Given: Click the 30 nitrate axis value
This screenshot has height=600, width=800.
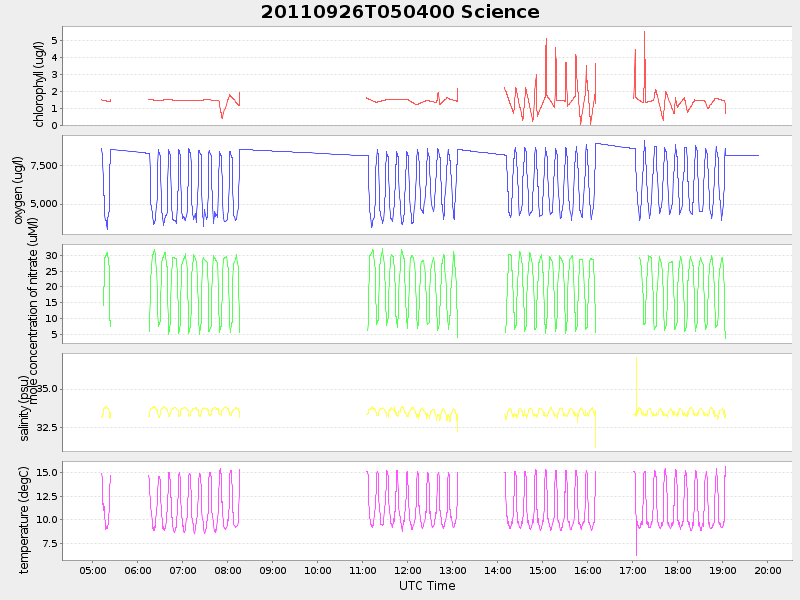Looking at the screenshot, I should tap(52, 255).
